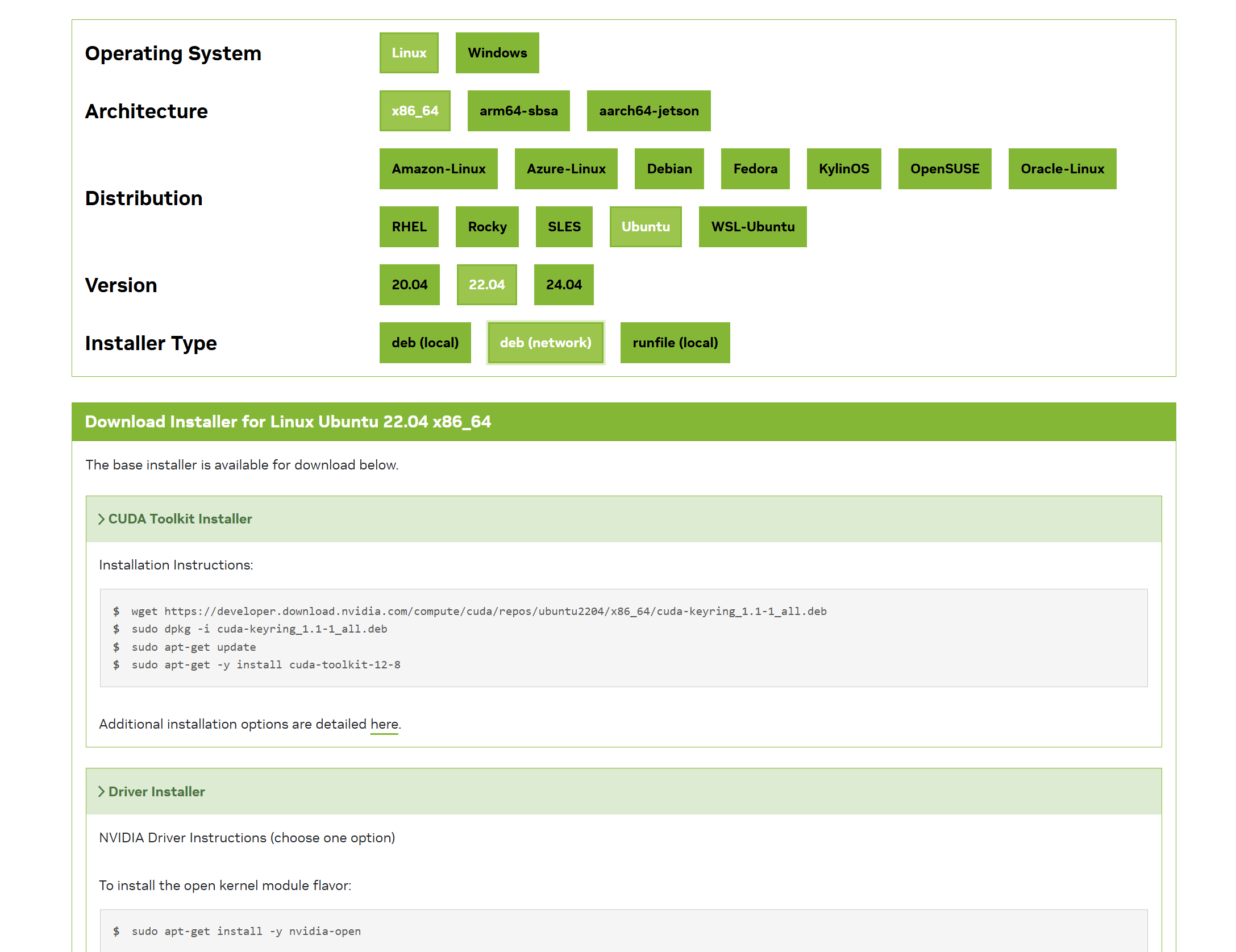The height and width of the screenshot is (952, 1236).
Task: Click the Operating System label
Action: [x=173, y=53]
